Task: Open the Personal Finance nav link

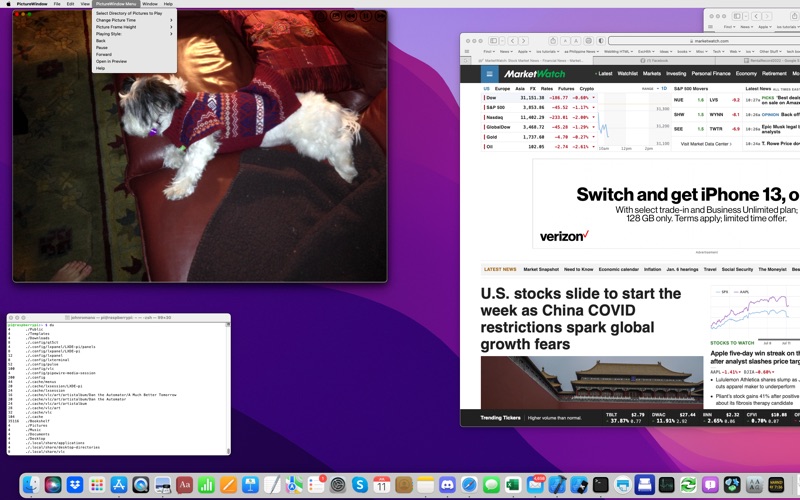Action: [x=711, y=73]
